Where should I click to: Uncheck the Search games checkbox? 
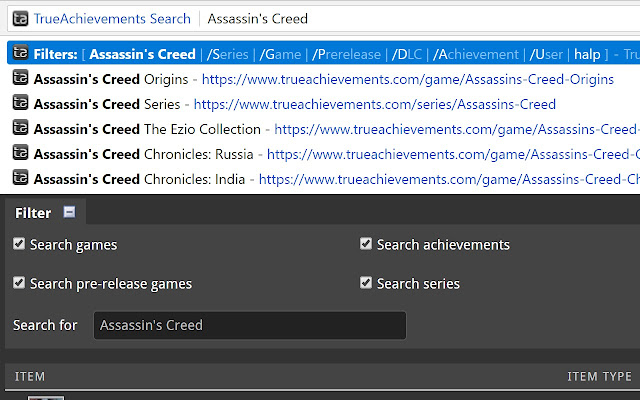(19, 244)
